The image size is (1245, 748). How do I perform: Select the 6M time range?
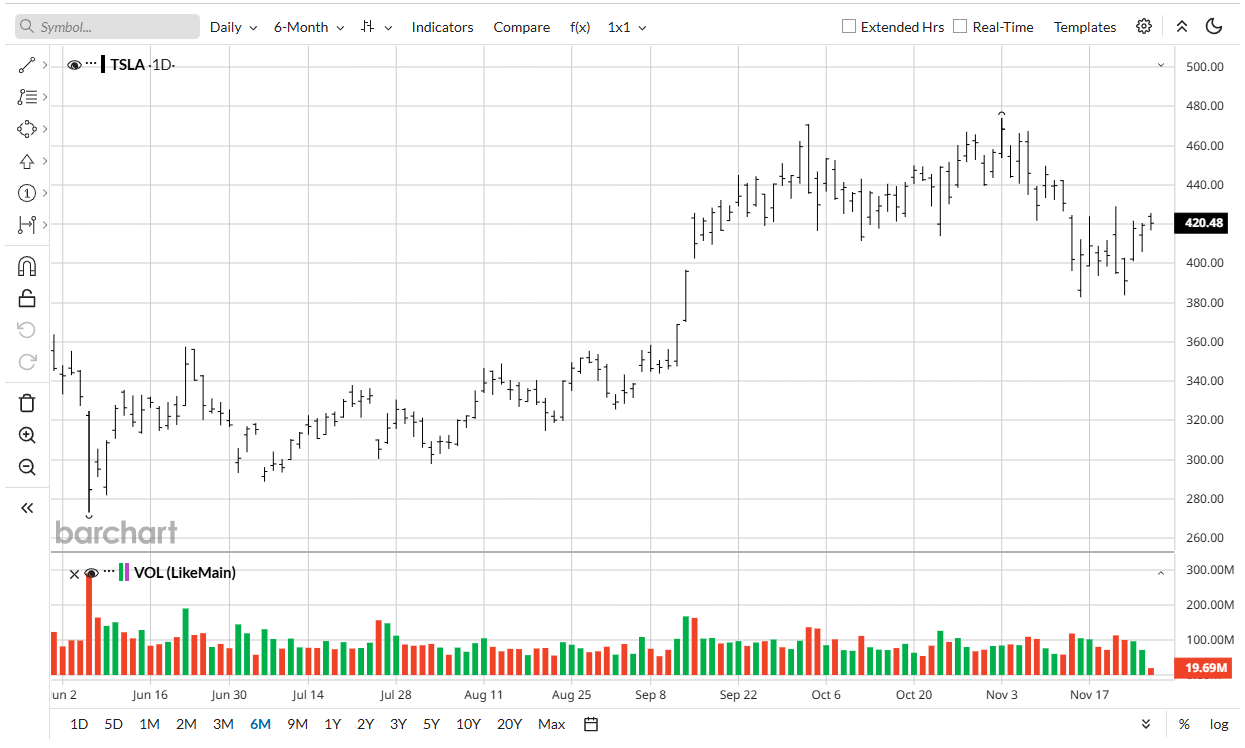coord(260,724)
